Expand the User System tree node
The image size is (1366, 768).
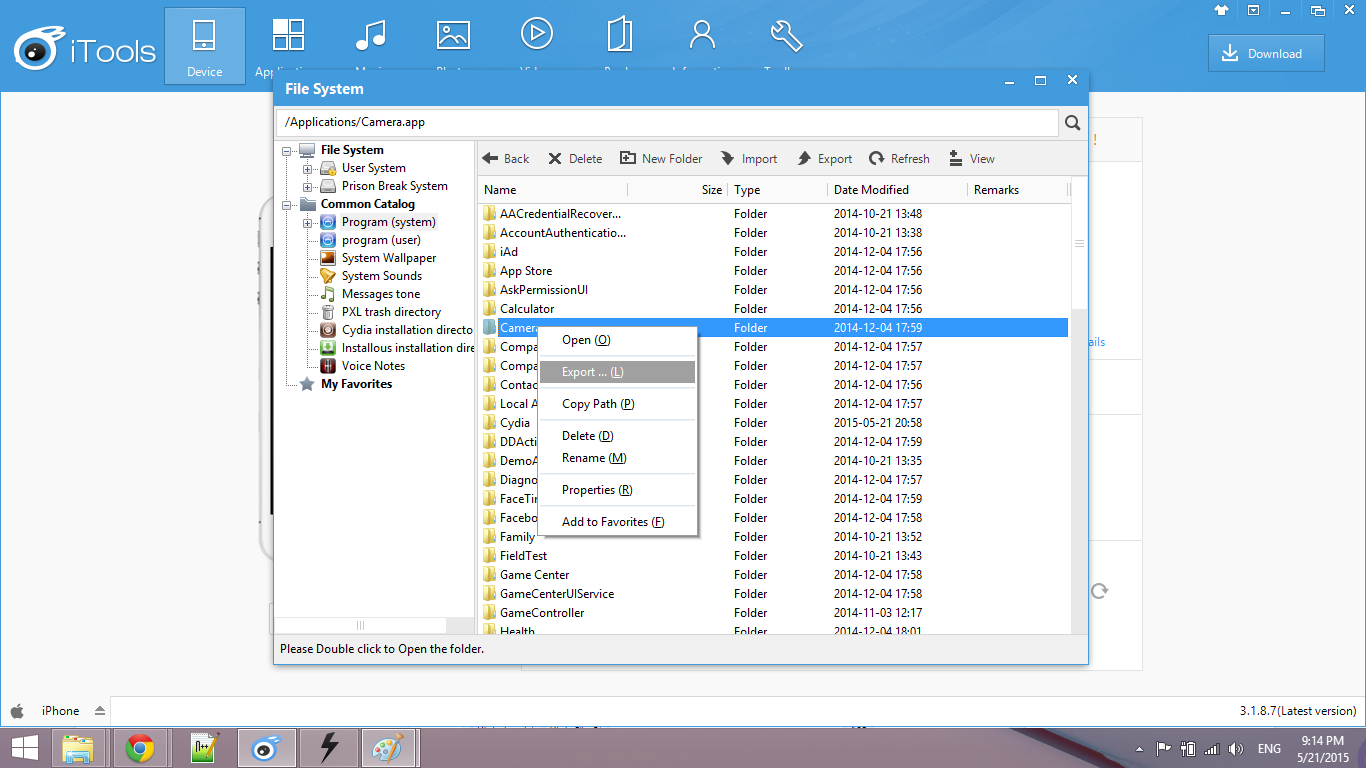click(x=308, y=168)
